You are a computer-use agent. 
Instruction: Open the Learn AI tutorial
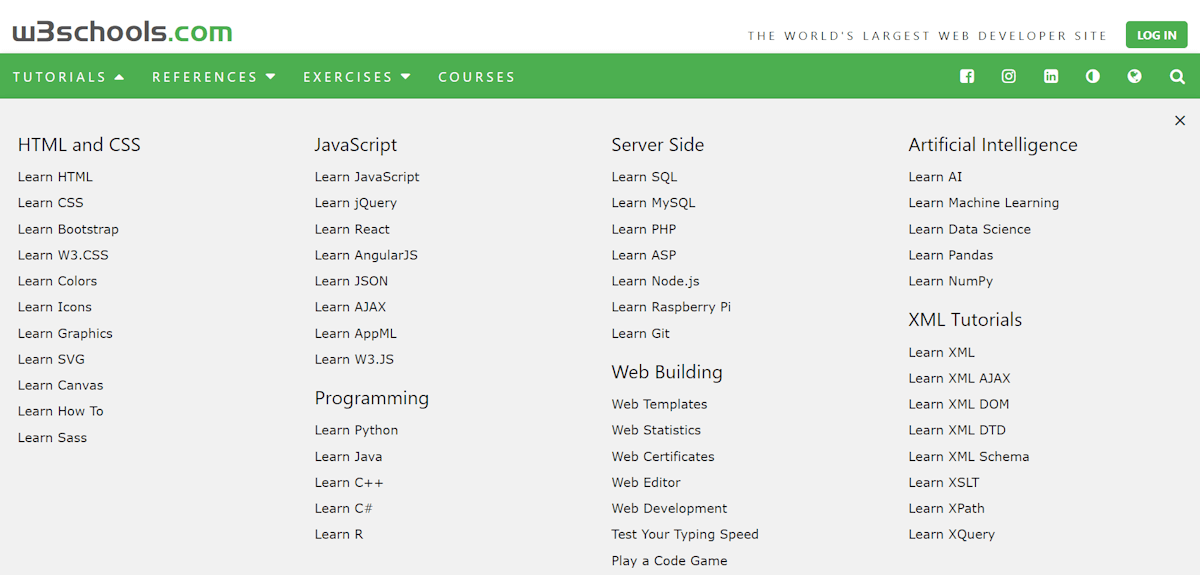click(x=935, y=177)
